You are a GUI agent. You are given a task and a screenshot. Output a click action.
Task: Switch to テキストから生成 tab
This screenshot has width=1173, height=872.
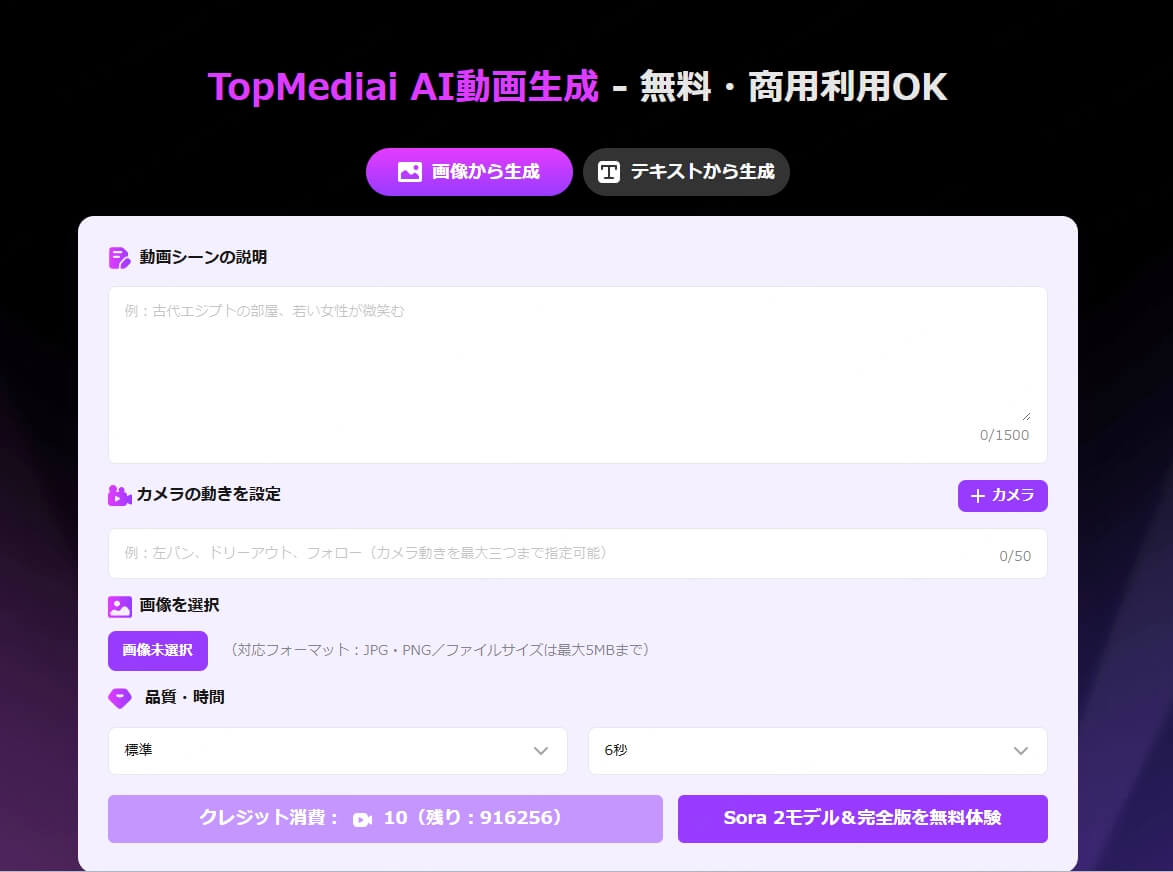point(686,172)
